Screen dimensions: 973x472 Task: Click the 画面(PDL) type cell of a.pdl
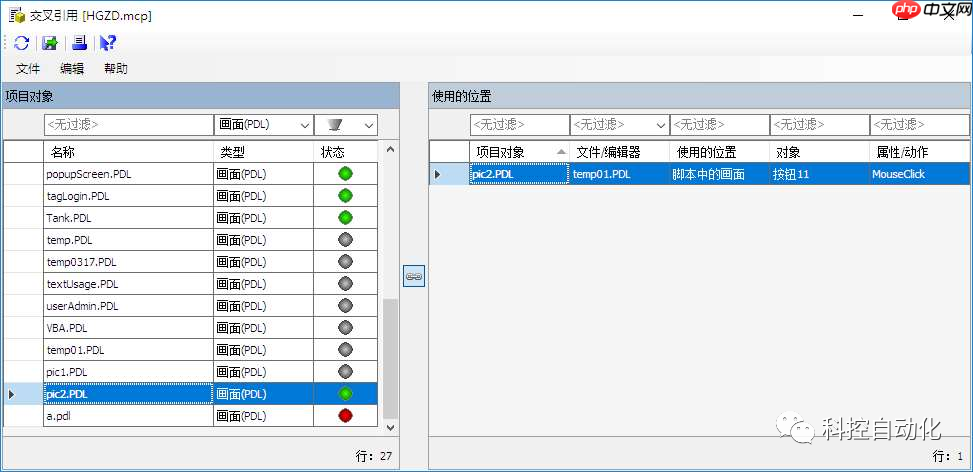[x=264, y=416]
